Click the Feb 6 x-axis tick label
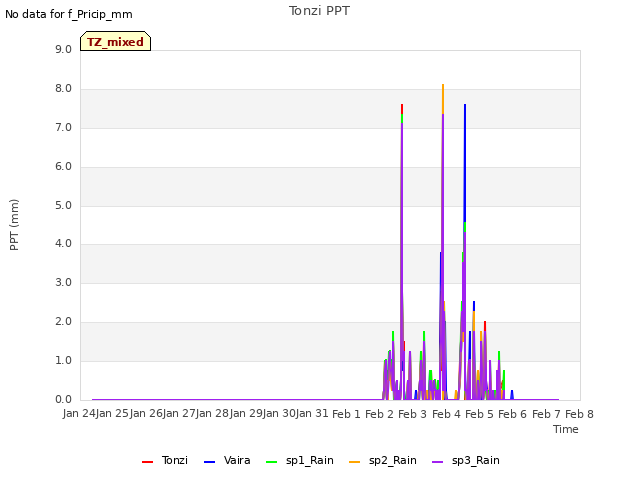The width and height of the screenshot is (640, 480). tap(513, 414)
